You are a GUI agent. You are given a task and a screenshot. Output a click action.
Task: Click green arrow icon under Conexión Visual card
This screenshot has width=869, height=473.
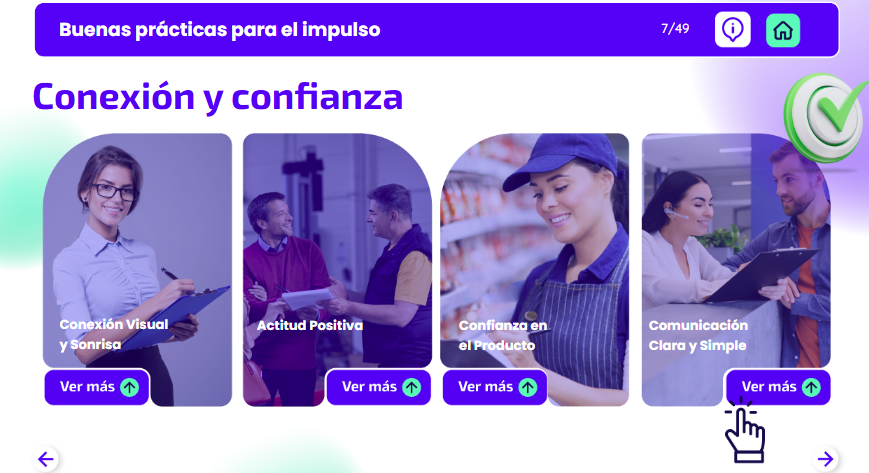[x=130, y=387]
